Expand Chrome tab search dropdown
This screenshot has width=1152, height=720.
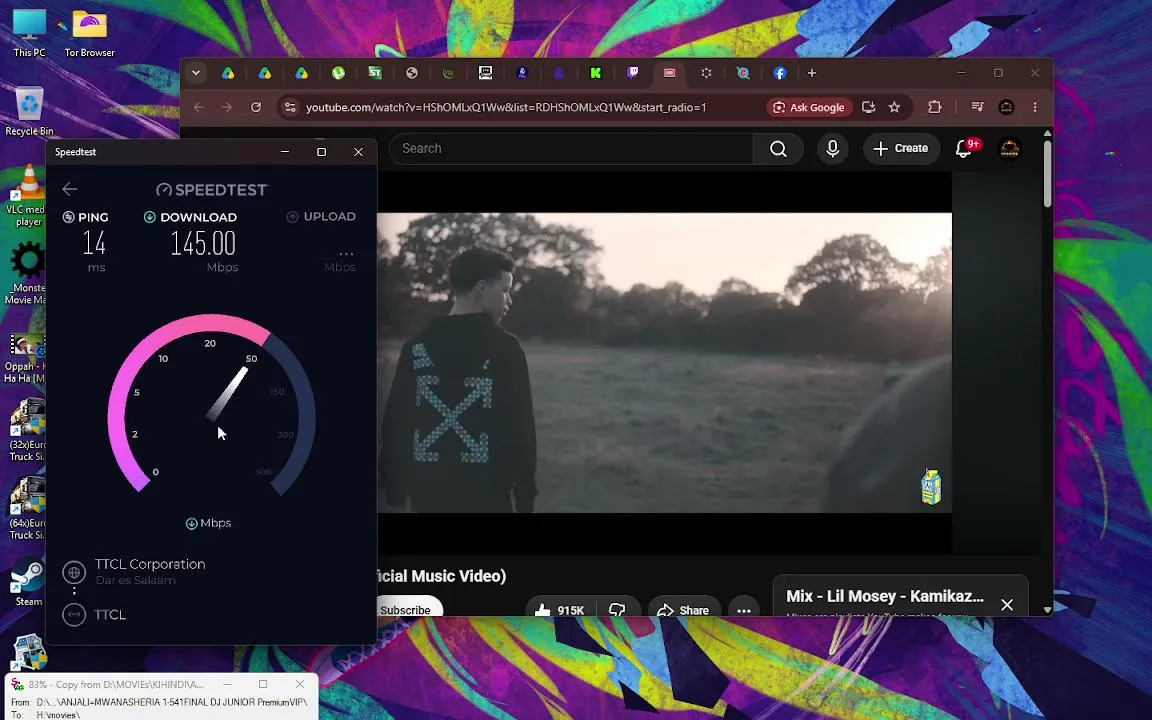coord(196,73)
